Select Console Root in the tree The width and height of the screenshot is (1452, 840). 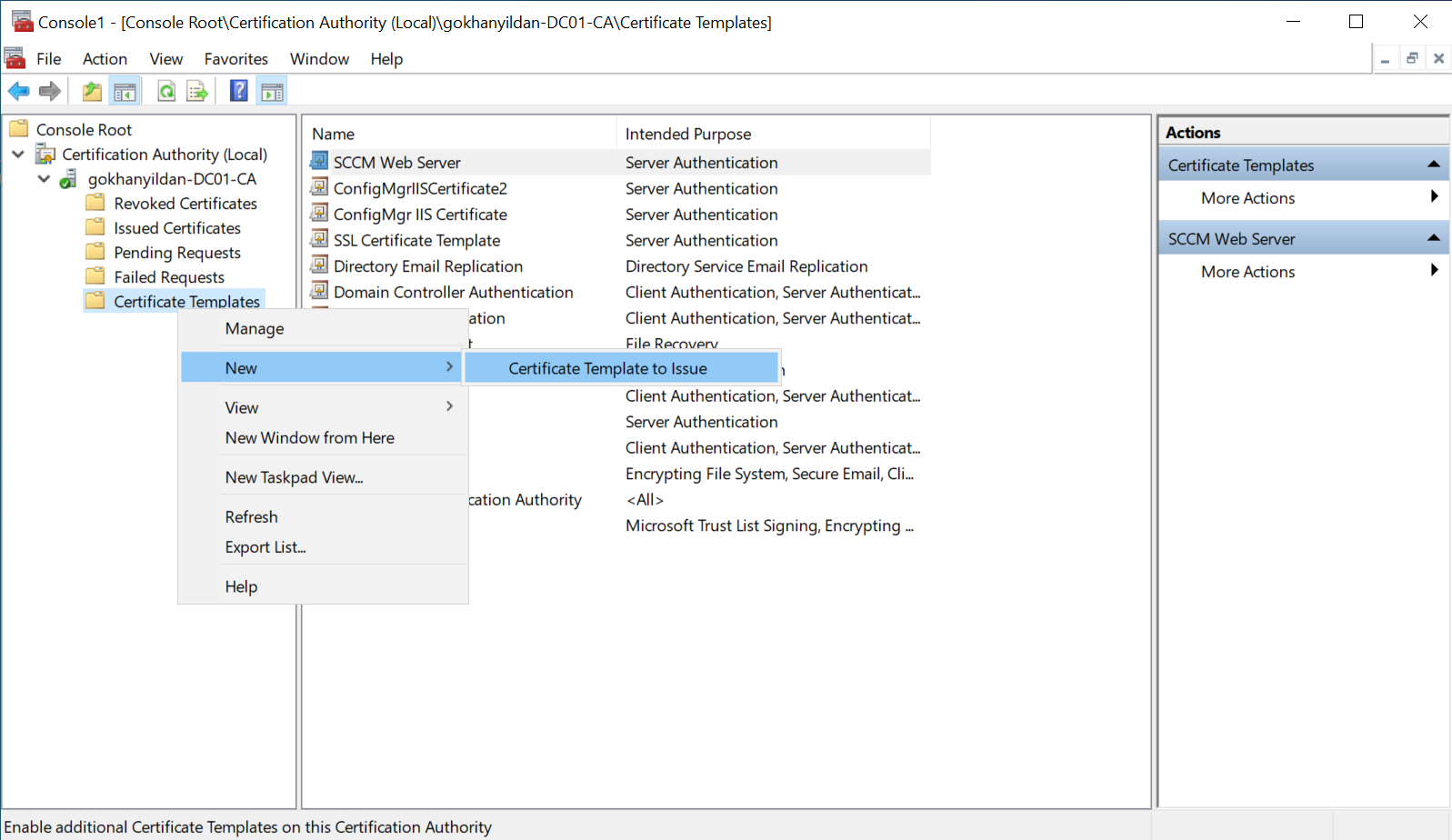pyautogui.click(x=84, y=130)
